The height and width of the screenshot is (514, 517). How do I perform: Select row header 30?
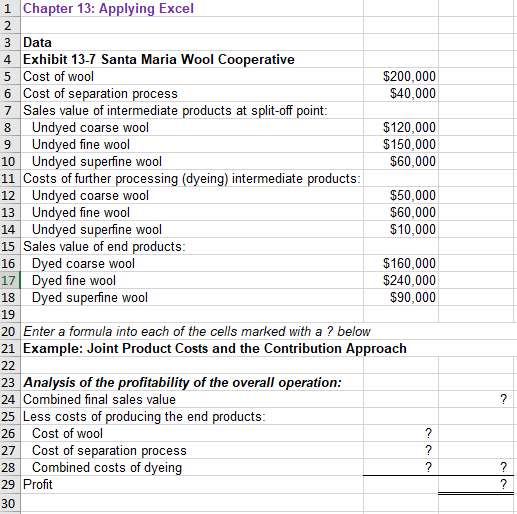coord(10,503)
